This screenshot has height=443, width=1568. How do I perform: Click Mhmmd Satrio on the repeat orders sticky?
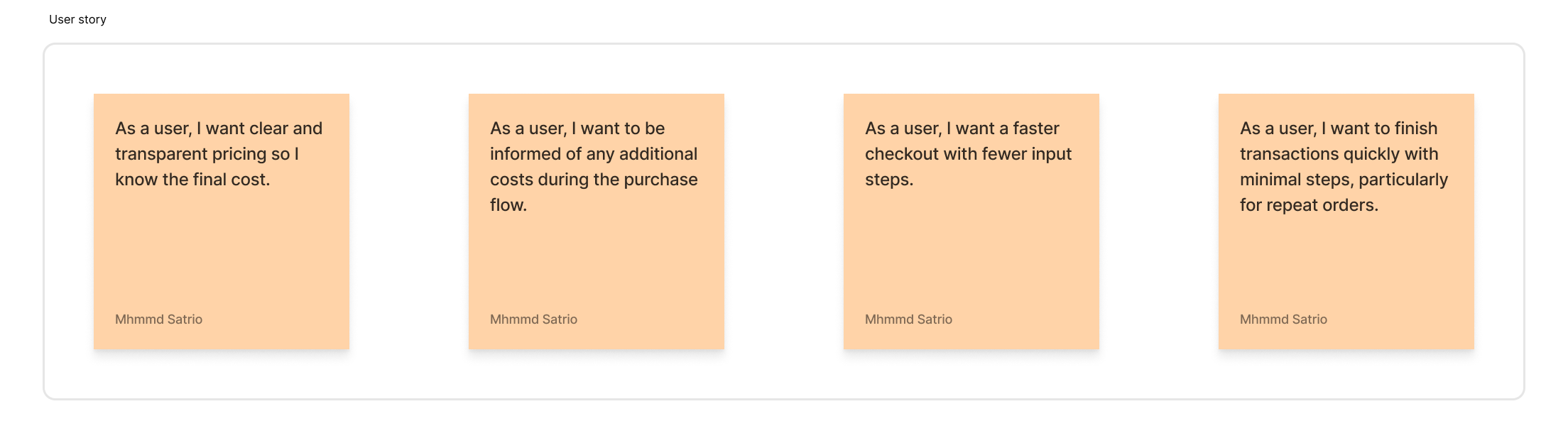tap(1283, 319)
